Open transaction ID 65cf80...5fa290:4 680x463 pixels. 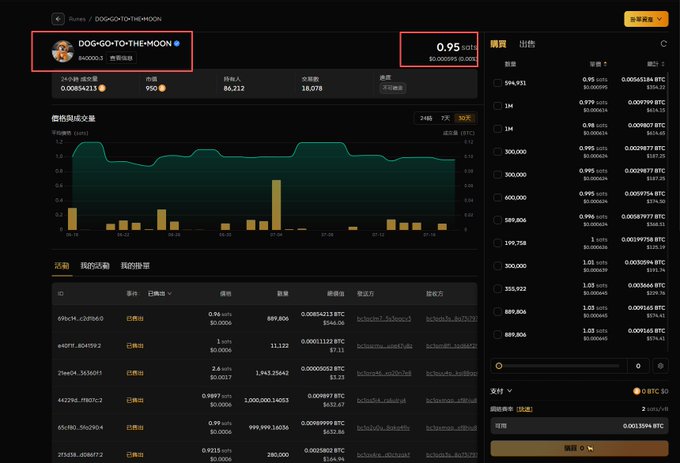[80, 427]
